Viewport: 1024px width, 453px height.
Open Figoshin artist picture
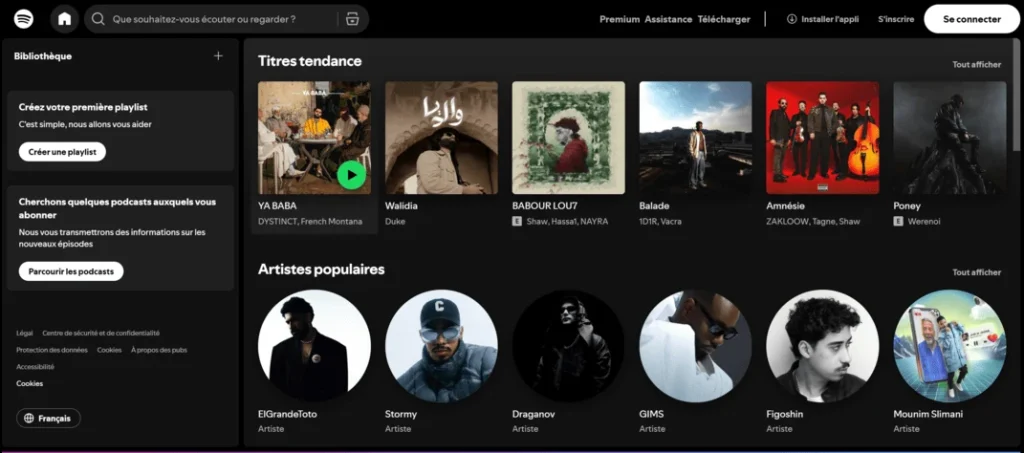(x=822, y=346)
